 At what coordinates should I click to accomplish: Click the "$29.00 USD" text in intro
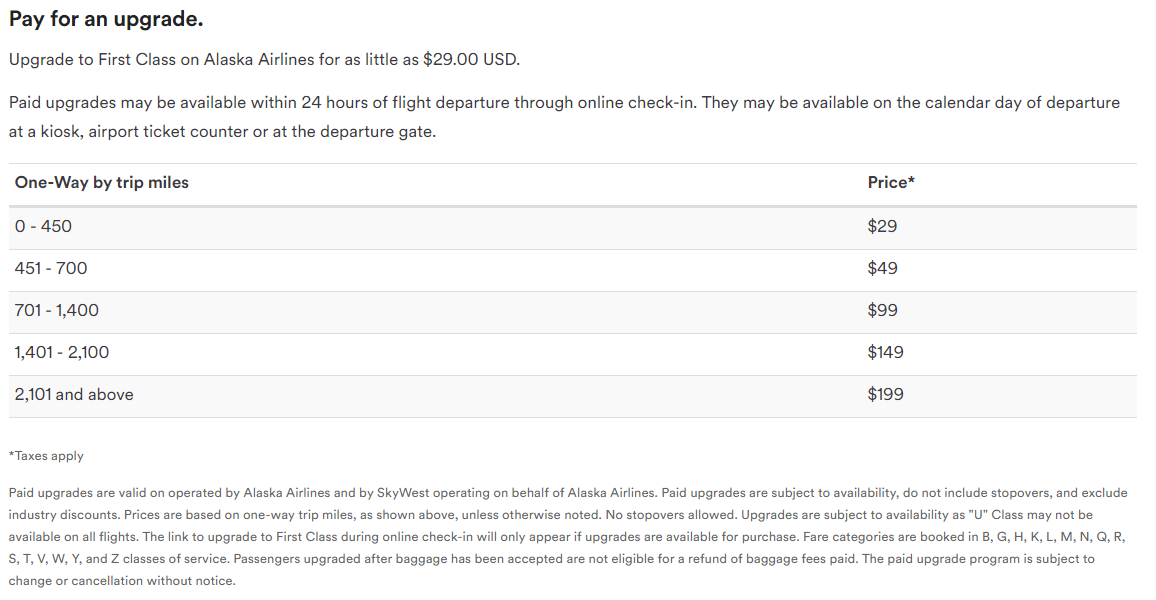(472, 60)
